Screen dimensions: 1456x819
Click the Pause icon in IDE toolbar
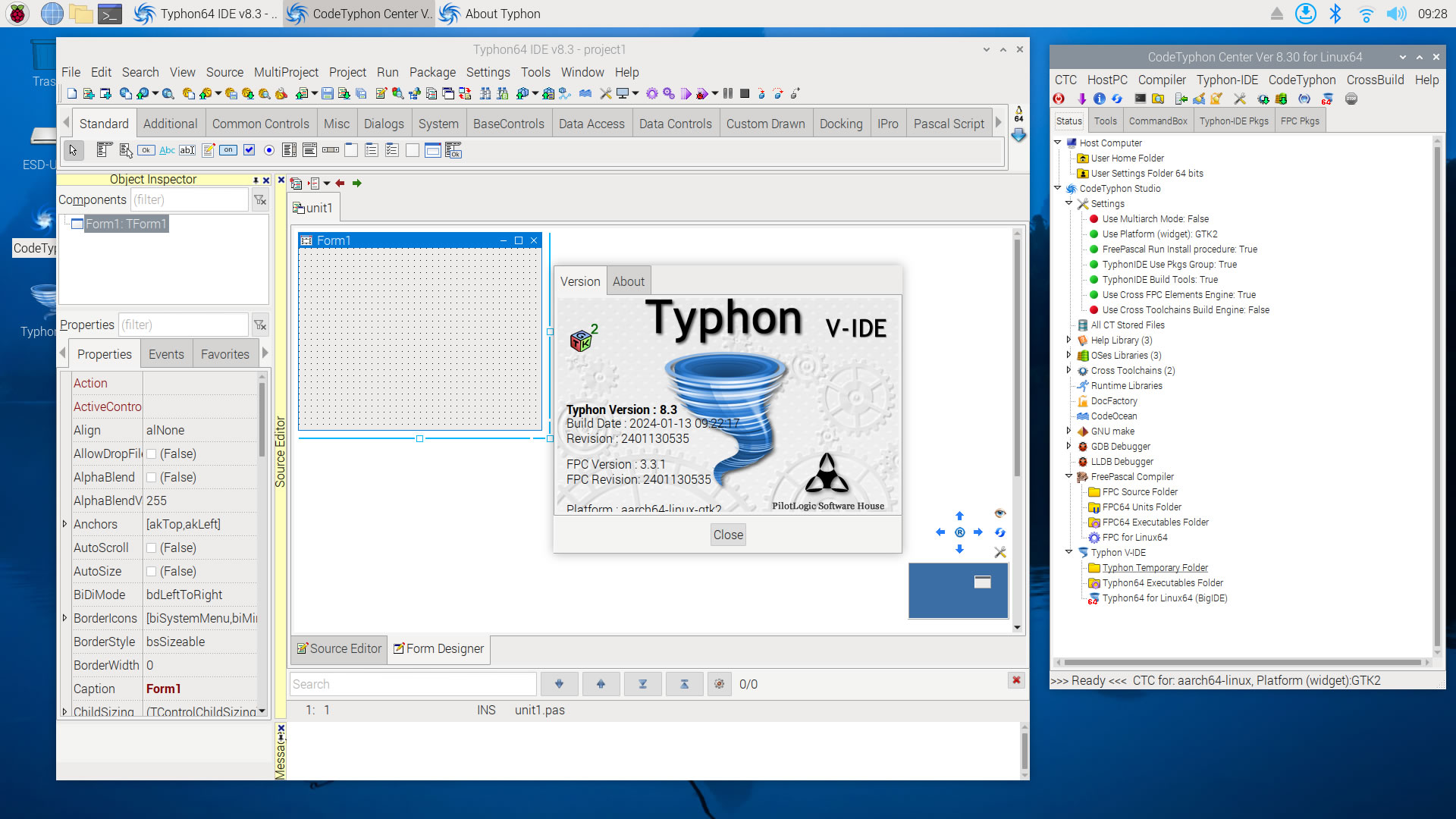(728, 93)
